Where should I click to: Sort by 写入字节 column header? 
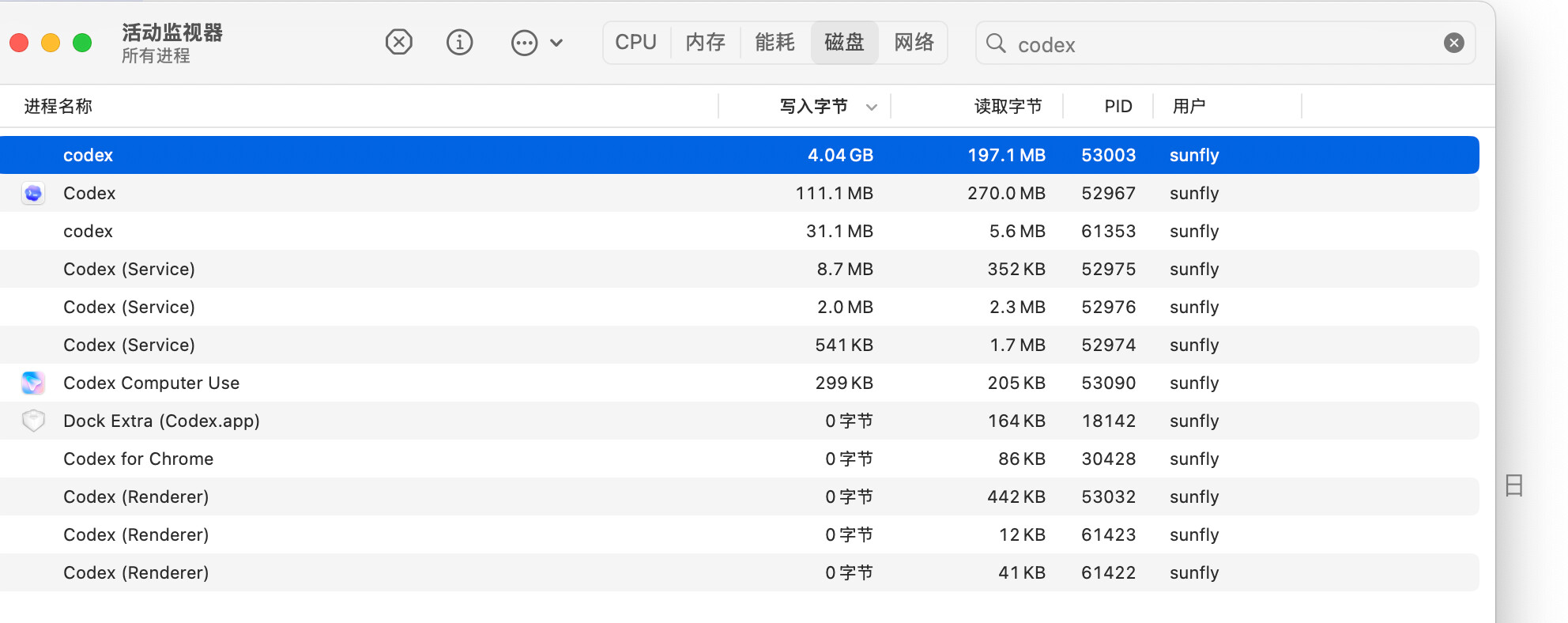814,106
